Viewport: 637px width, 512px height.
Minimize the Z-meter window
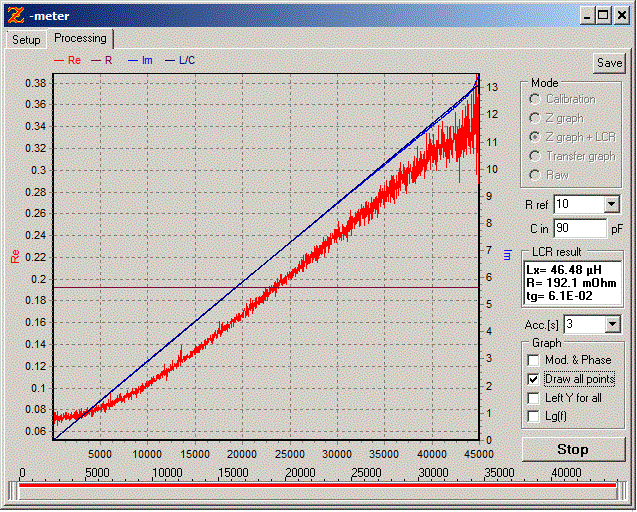[x=587, y=16]
